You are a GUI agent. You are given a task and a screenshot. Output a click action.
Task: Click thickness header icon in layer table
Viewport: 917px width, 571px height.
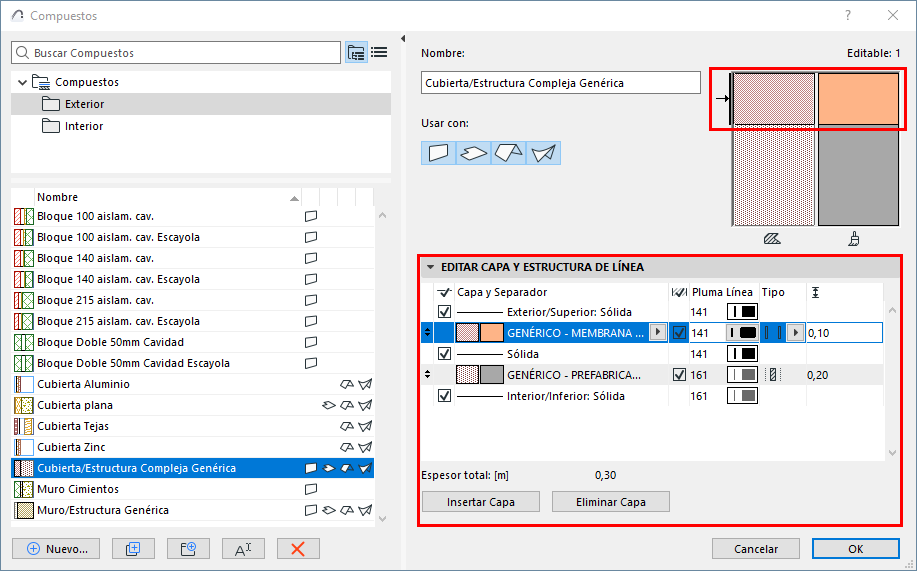pyautogui.click(x=815, y=292)
